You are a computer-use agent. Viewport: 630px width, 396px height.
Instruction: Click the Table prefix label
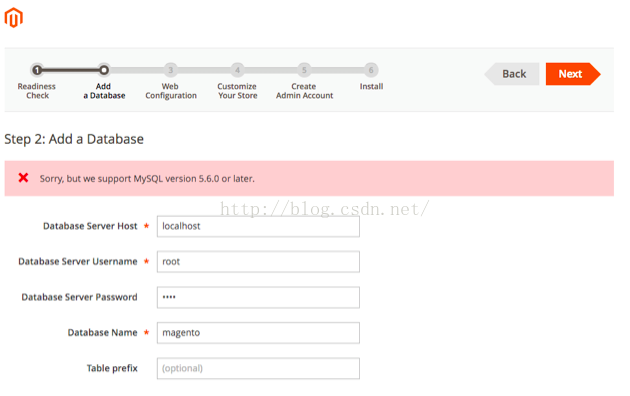point(112,368)
